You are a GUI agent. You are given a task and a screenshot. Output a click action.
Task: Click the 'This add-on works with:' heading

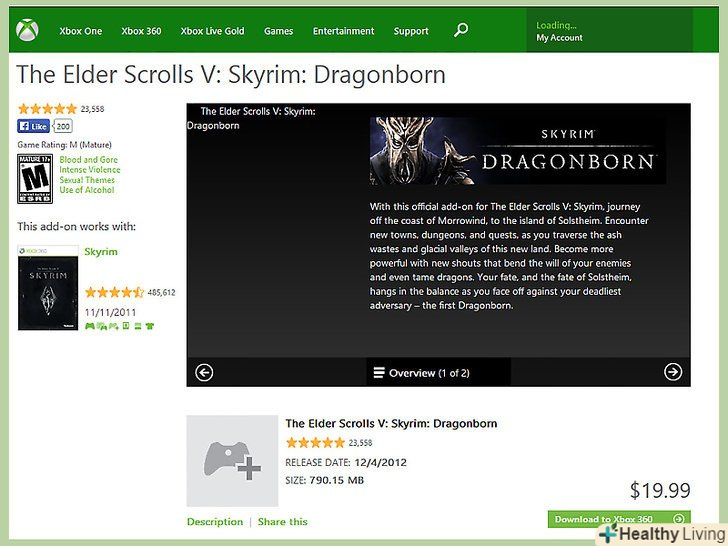(x=77, y=227)
